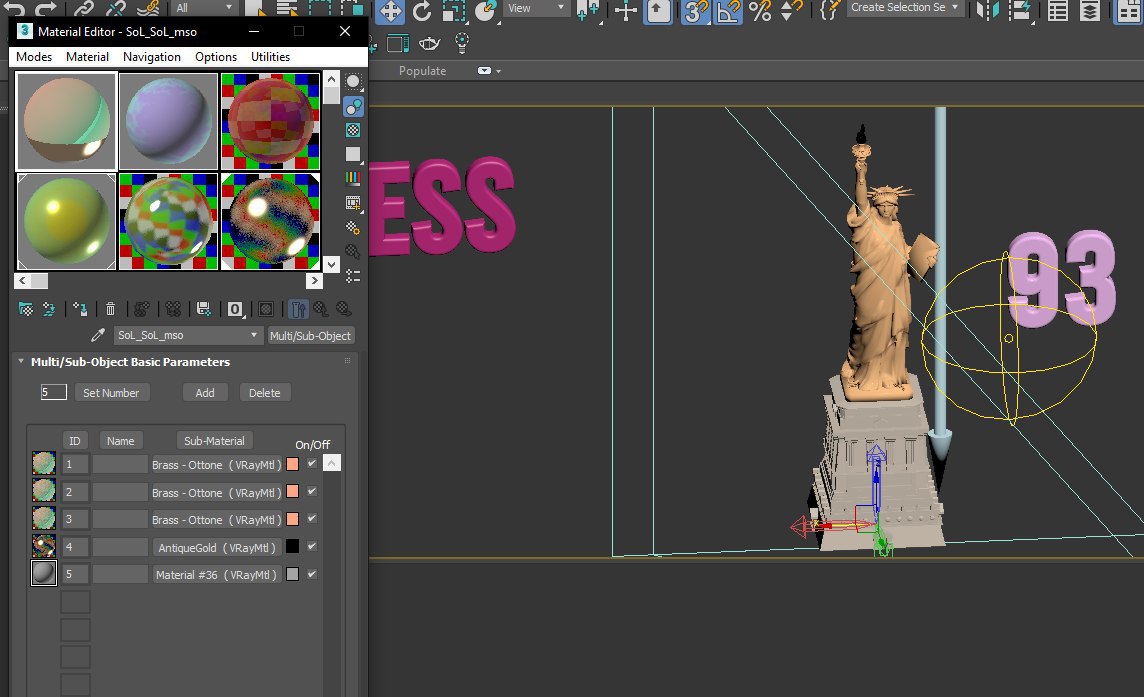
Task: Click Put to Library icon
Action: (x=204, y=309)
